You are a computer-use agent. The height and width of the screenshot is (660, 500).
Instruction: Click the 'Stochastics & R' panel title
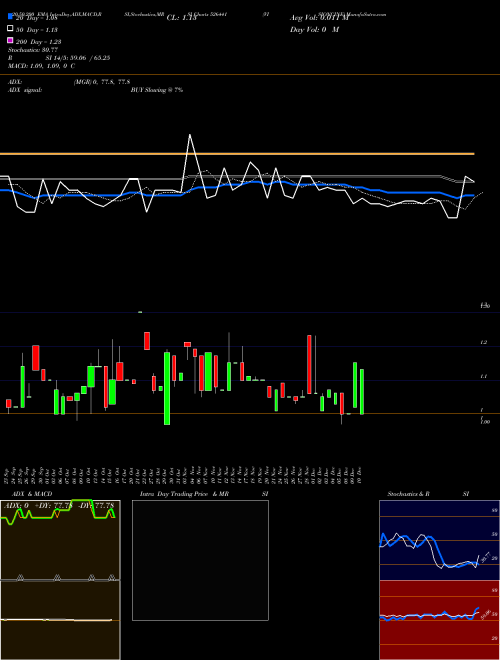point(409,494)
